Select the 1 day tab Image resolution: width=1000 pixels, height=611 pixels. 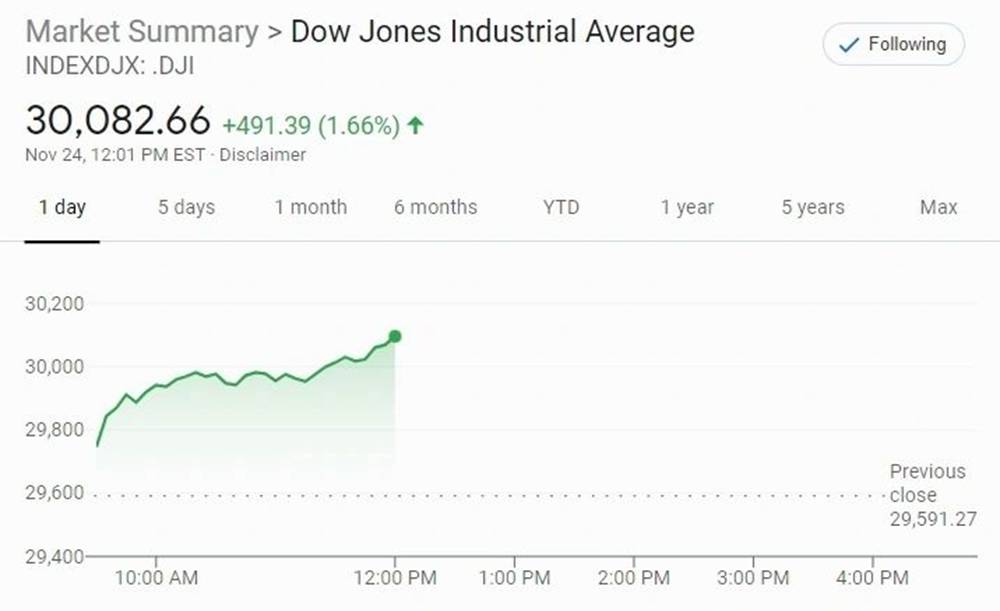(62, 208)
